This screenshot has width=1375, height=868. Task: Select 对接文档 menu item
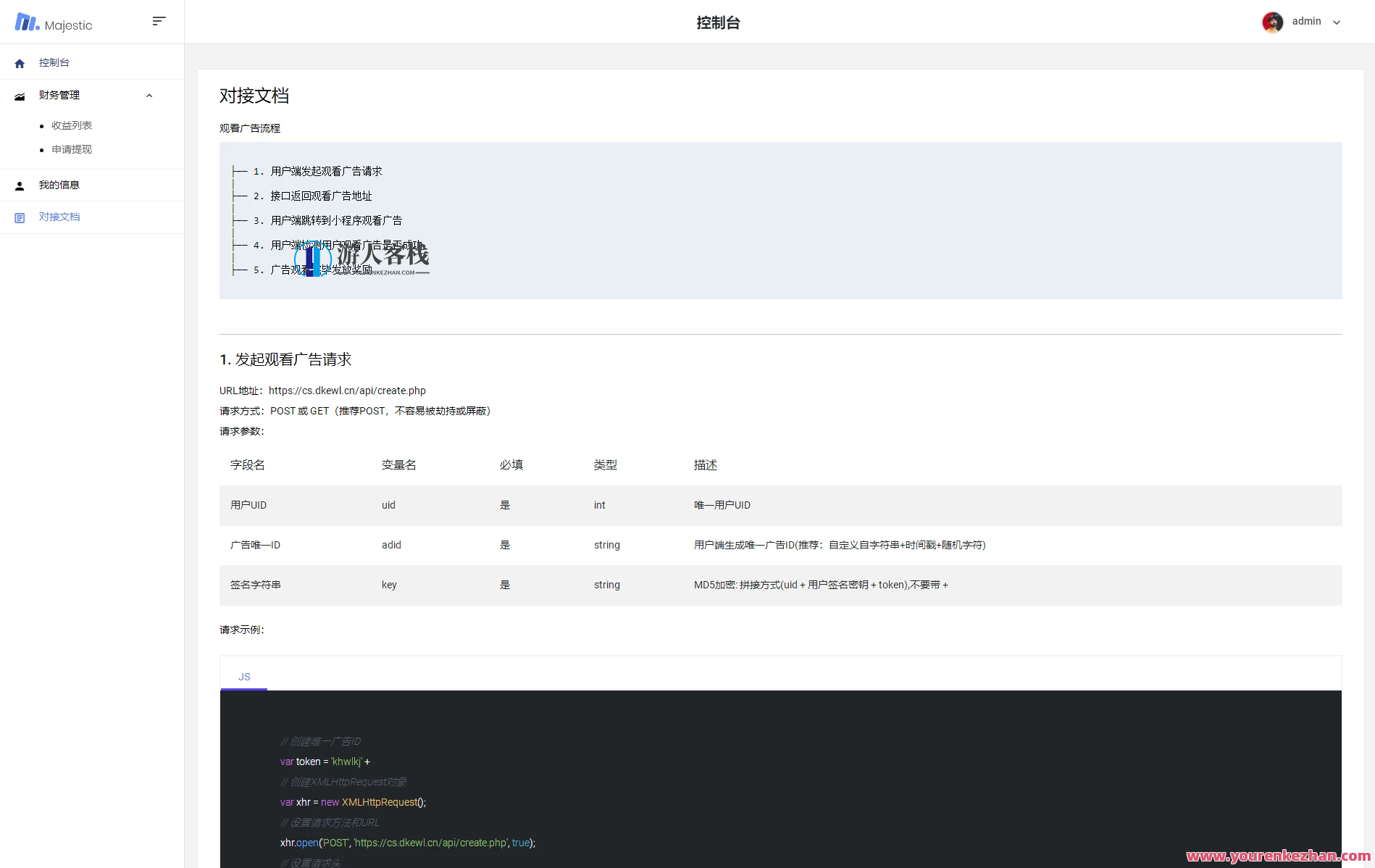tap(59, 217)
